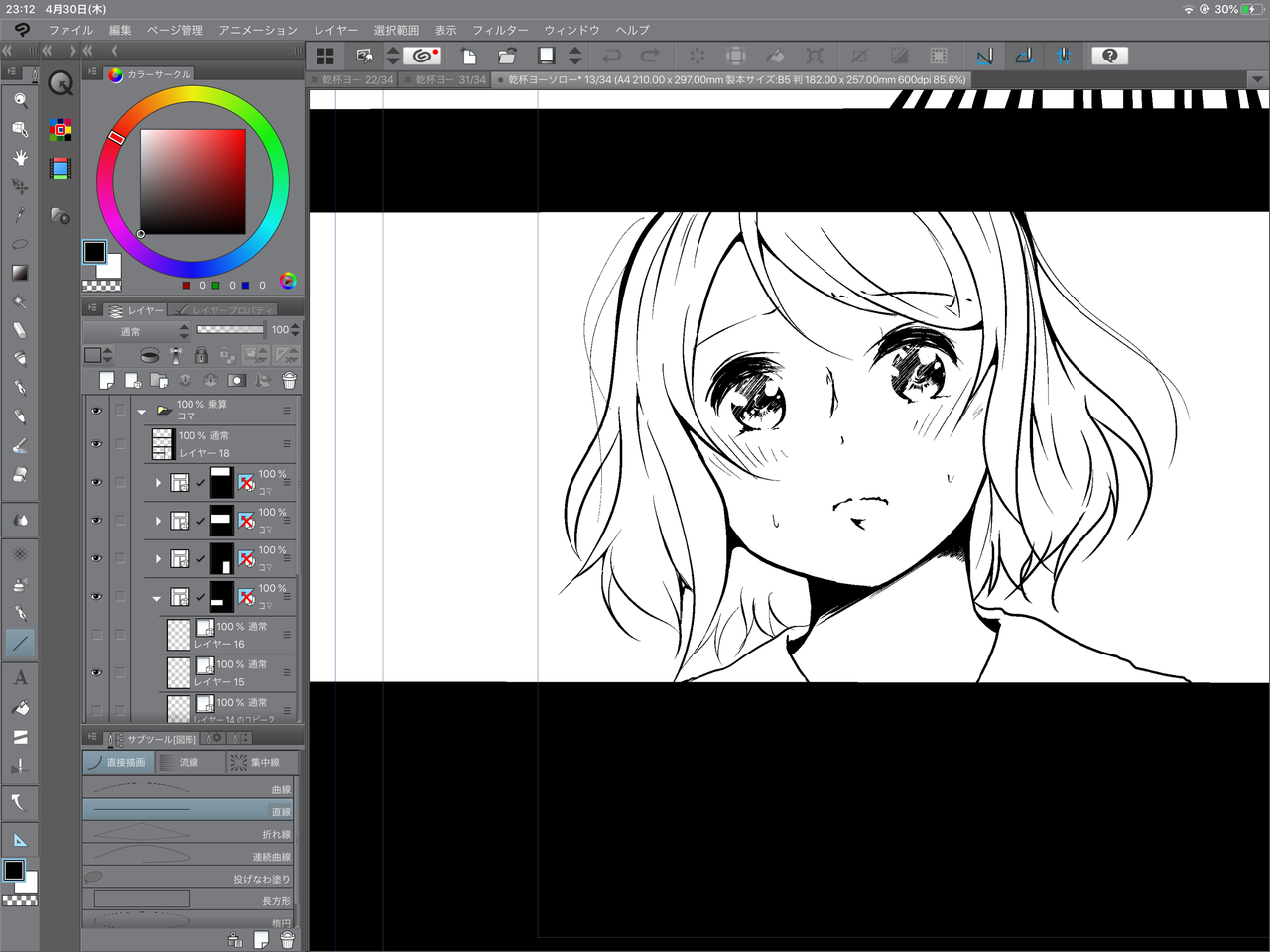The height and width of the screenshot is (952, 1270).
Task: Open the Color circle panel menu
Action: click(92, 72)
